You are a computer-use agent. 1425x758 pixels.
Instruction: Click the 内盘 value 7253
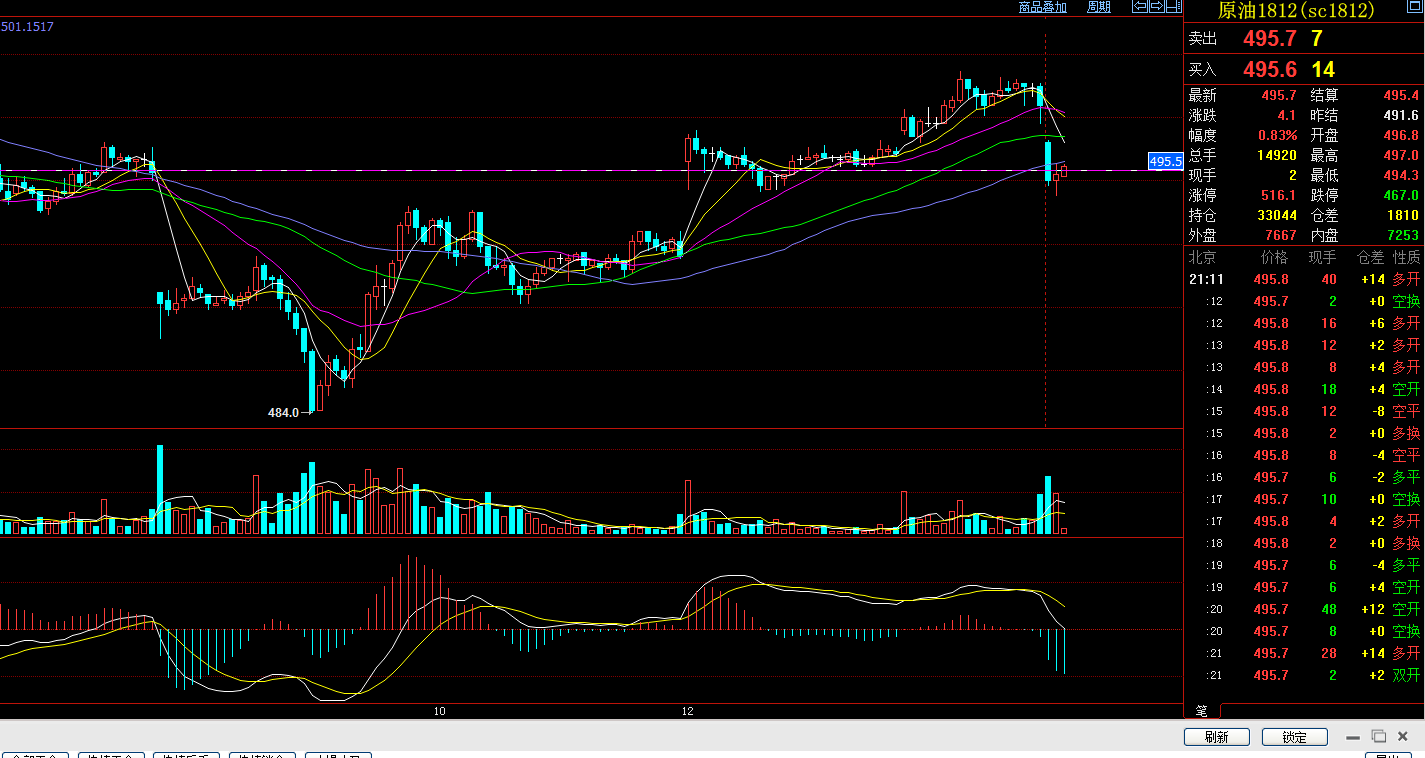click(1403, 236)
